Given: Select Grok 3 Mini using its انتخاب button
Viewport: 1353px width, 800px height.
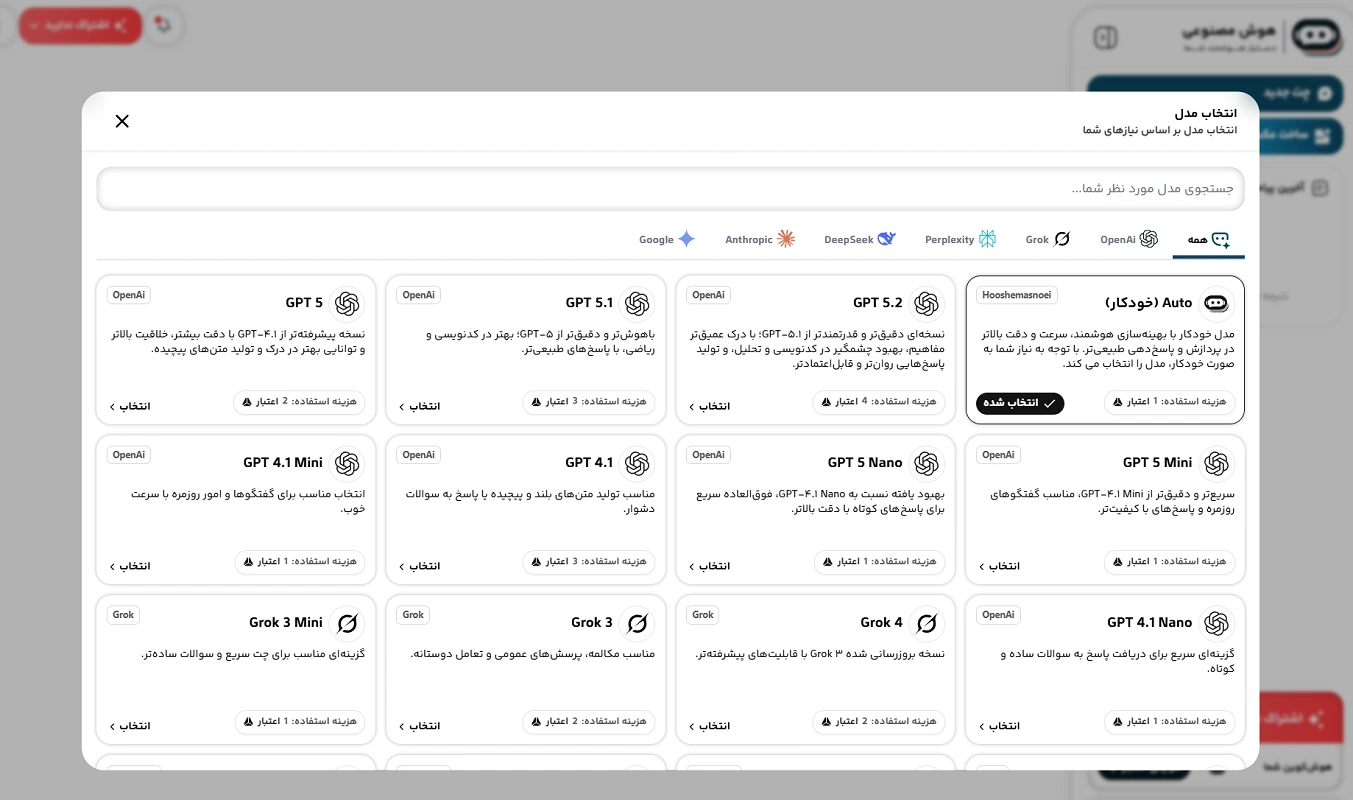Looking at the screenshot, I should coord(129,726).
